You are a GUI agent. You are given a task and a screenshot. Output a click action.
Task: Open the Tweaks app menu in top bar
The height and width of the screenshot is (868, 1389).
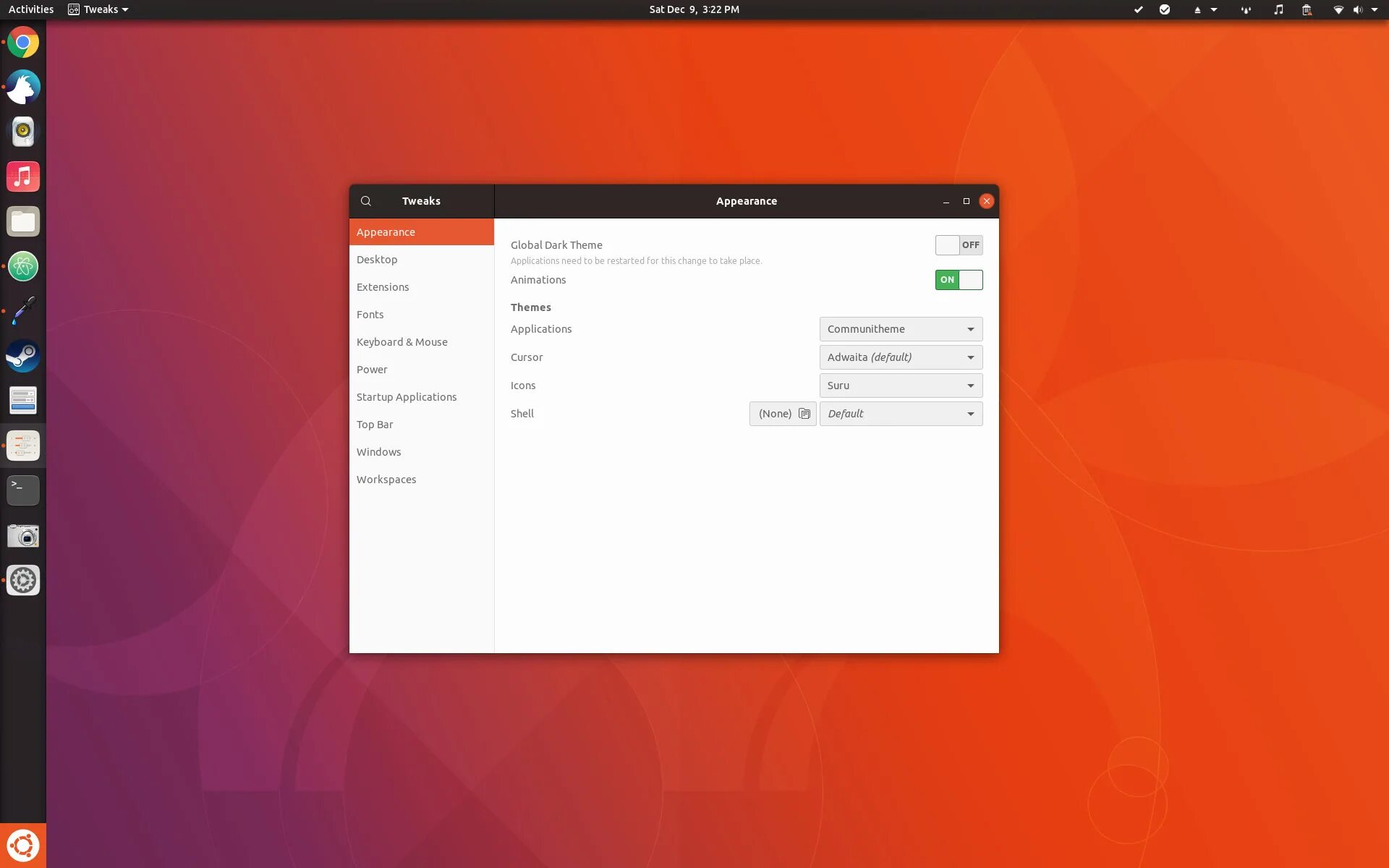pyautogui.click(x=98, y=9)
